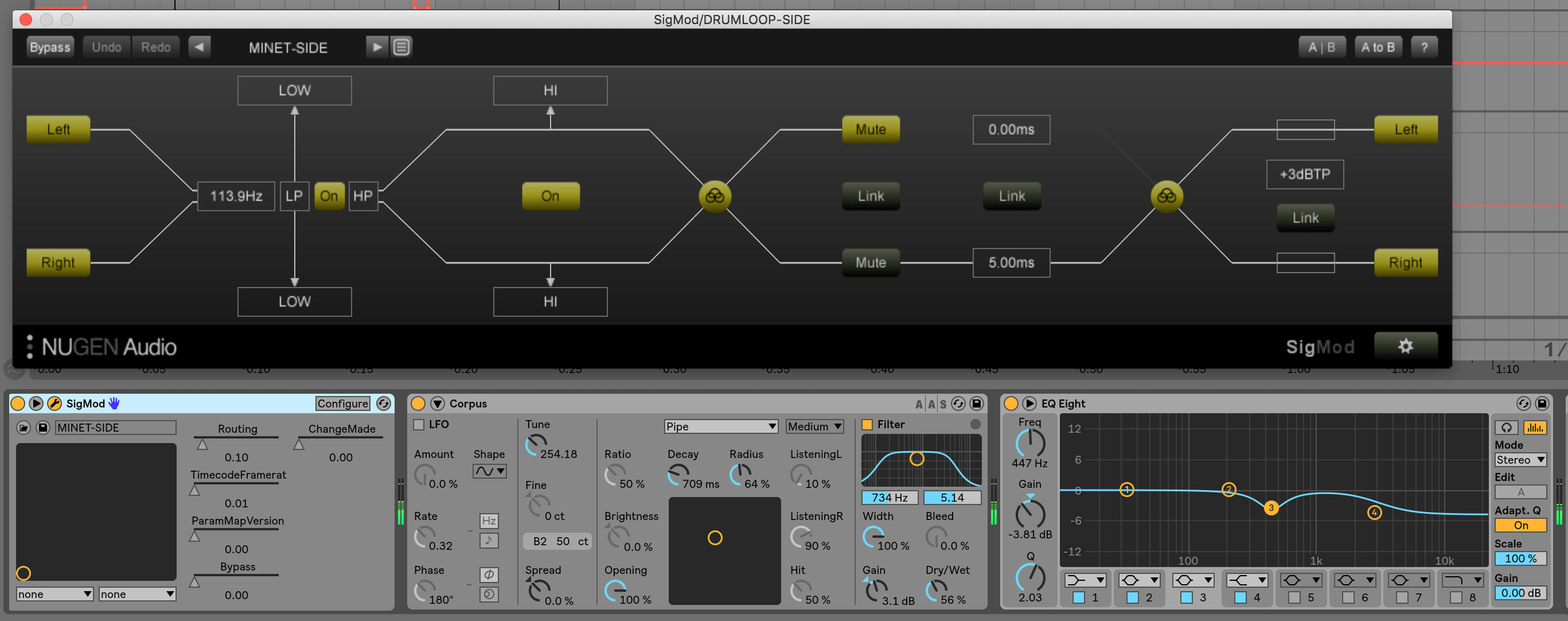Go to previous SigMod preset arrow
The height and width of the screenshot is (621, 1568).
[x=199, y=47]
